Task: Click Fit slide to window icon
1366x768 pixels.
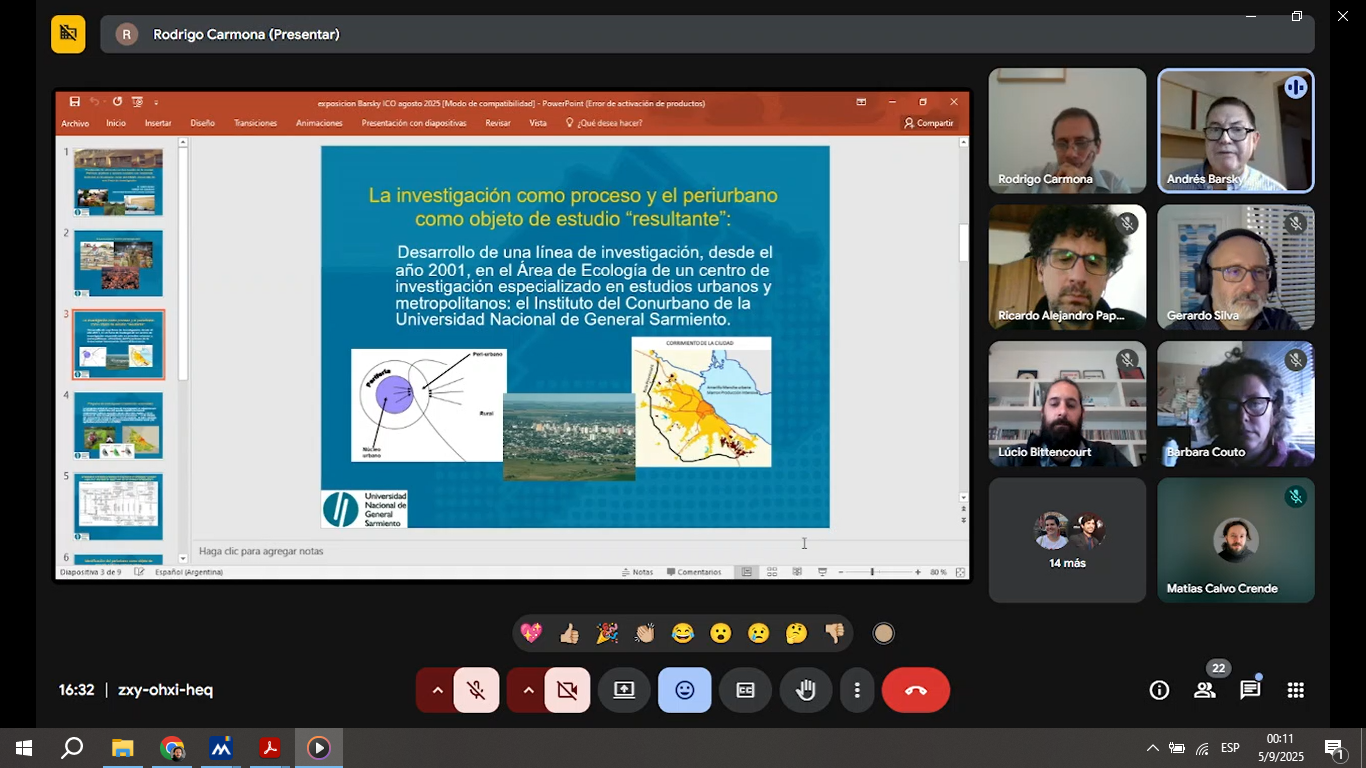Action: 961,572
